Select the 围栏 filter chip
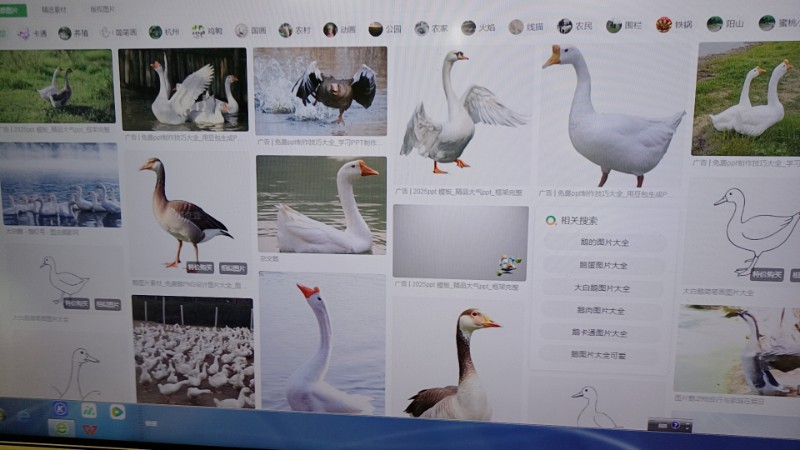The height and width of the screenshot is (450, 800). click(623, 26)
